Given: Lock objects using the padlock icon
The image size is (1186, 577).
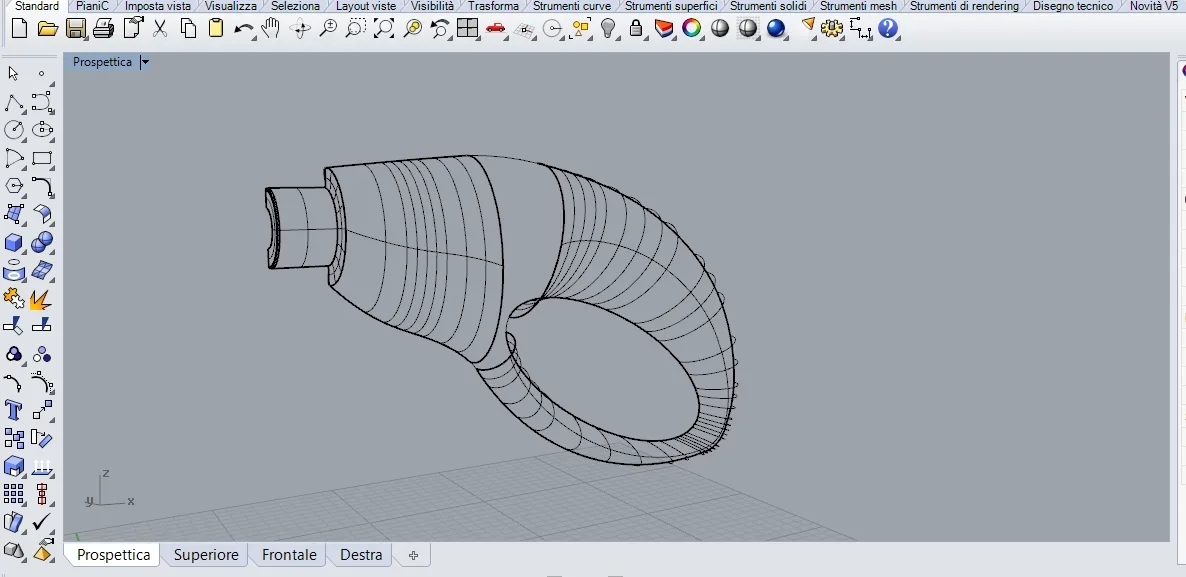Looking at the screenshot, I should (x=636, y=29).
